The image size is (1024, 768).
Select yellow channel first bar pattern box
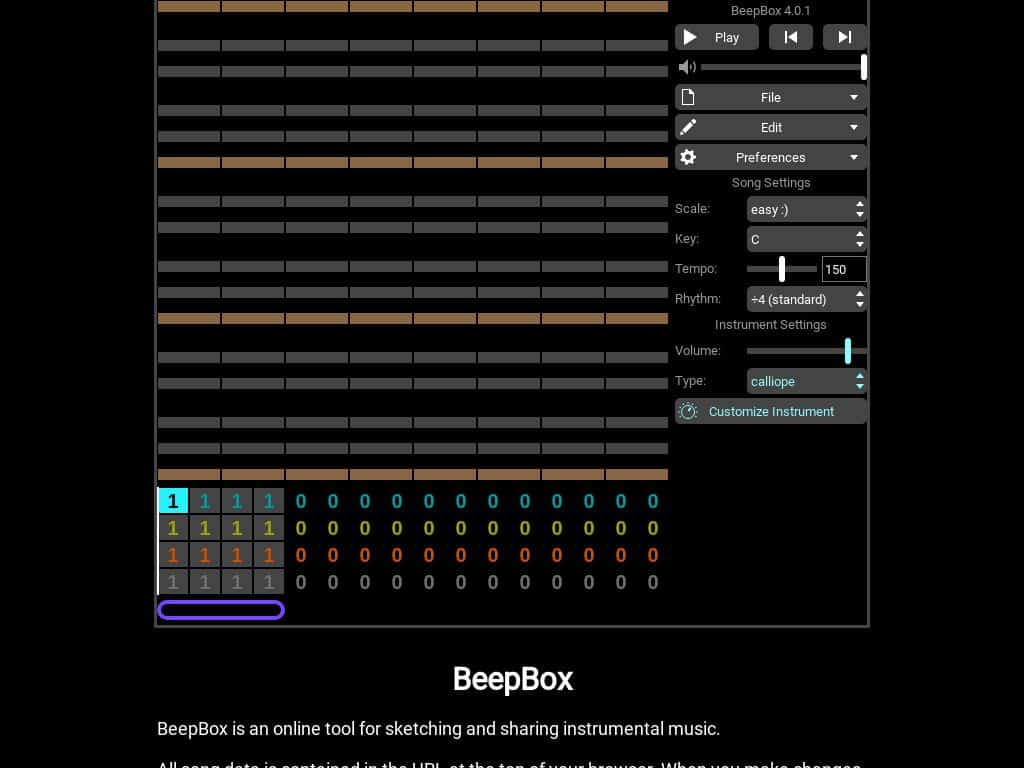[x=173, y=528]
